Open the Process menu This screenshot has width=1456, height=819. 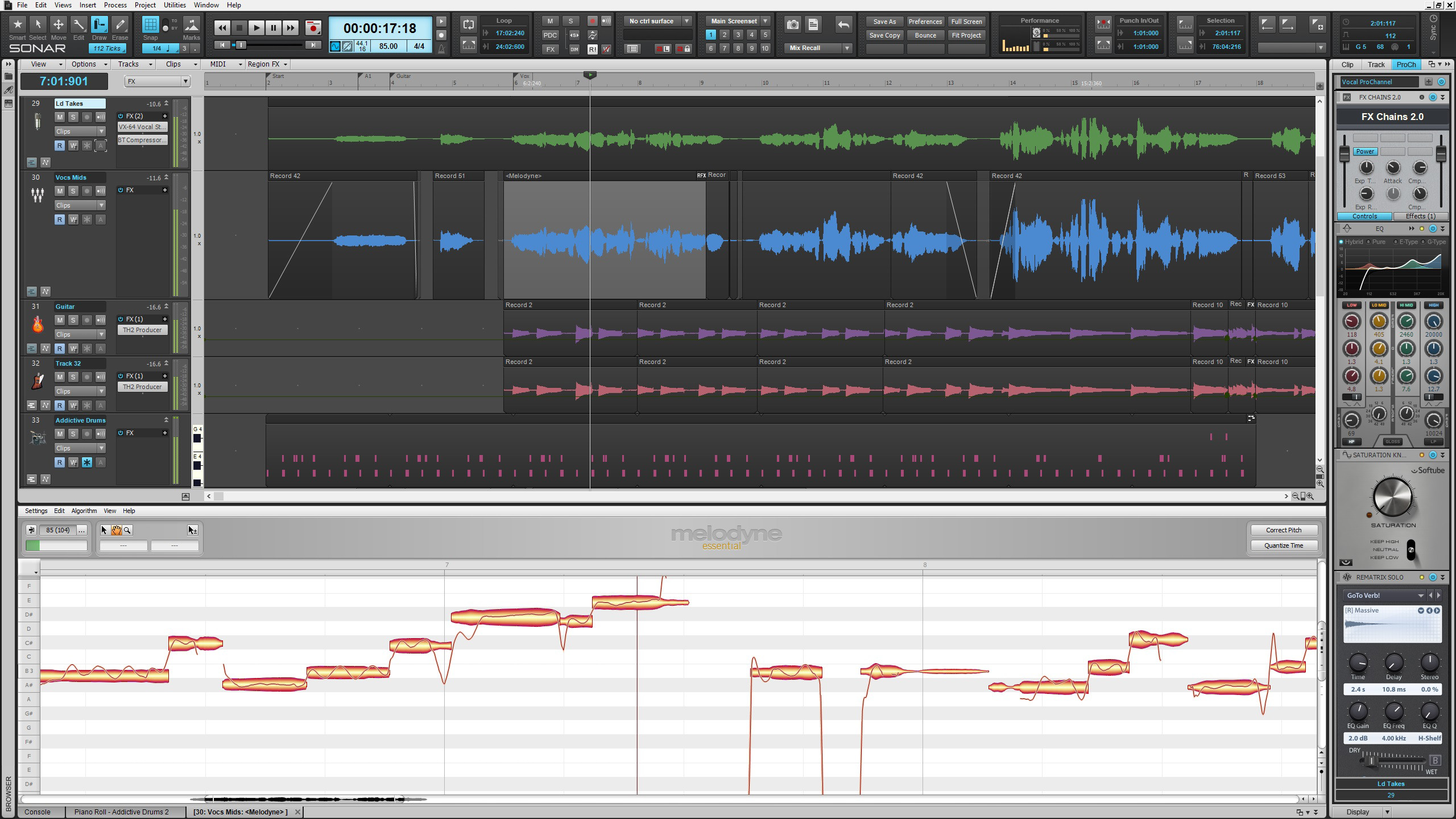115,5
